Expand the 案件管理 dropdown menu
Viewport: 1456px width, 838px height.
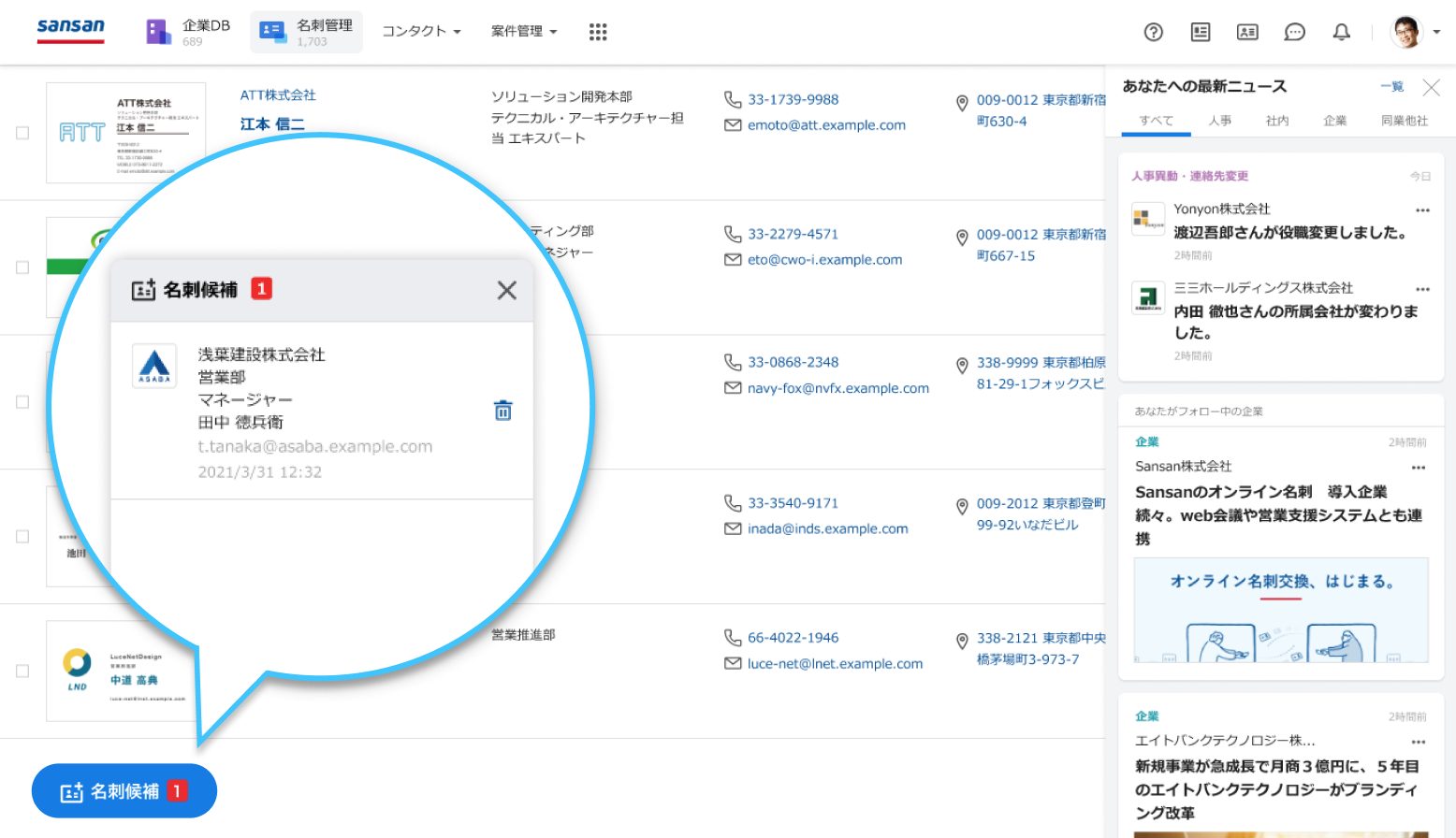tap(524, 32)
